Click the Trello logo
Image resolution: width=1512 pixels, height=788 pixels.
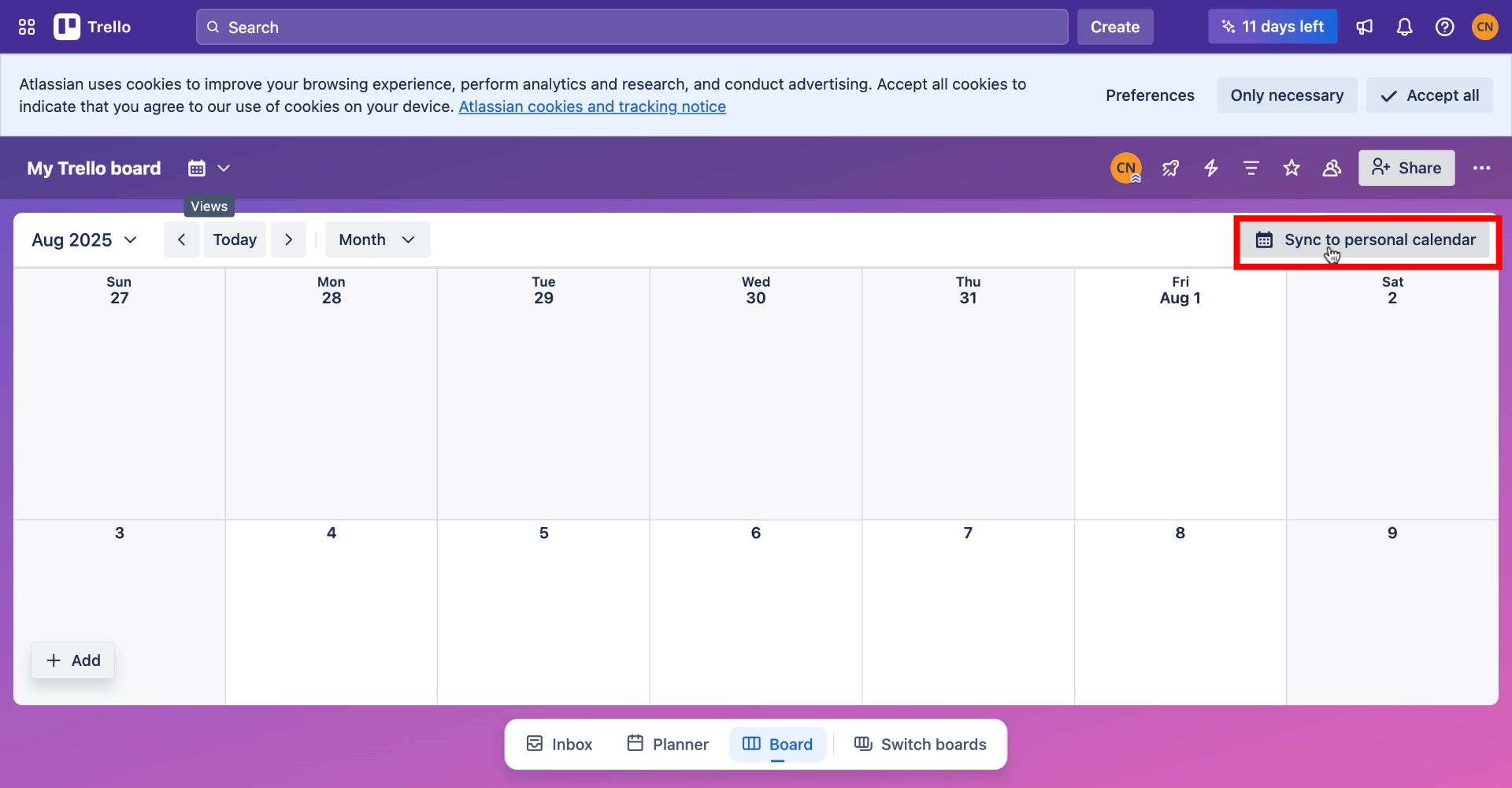coord(92,26)
